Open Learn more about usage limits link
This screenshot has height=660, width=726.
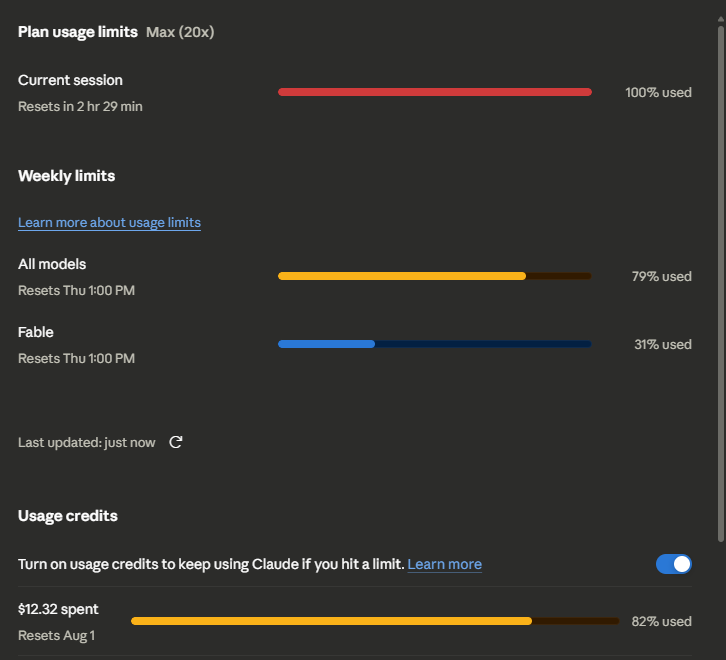pyautogui.click(x=109, y=223)
